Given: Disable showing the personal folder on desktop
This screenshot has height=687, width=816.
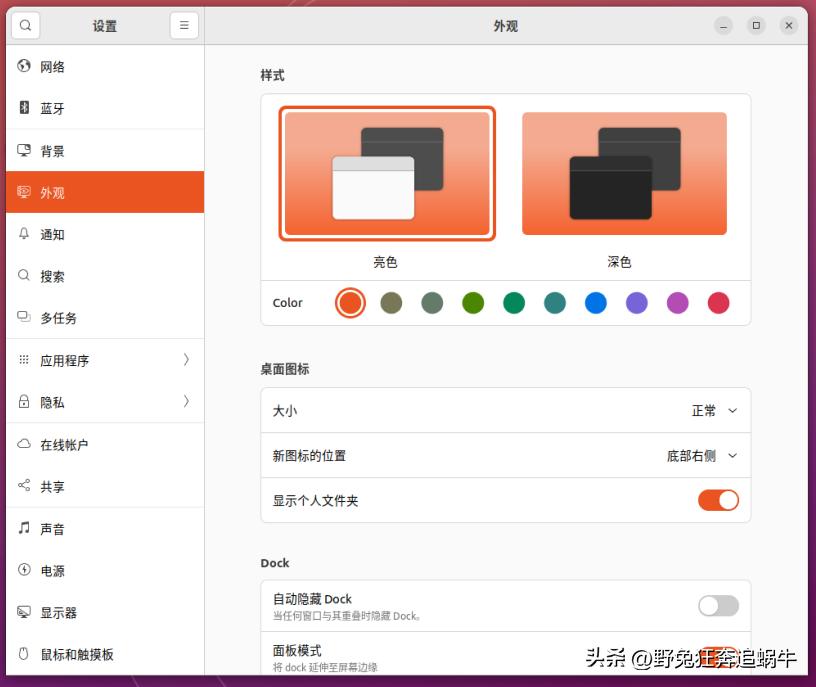Looking at the screenshot, I should [717, 500].
